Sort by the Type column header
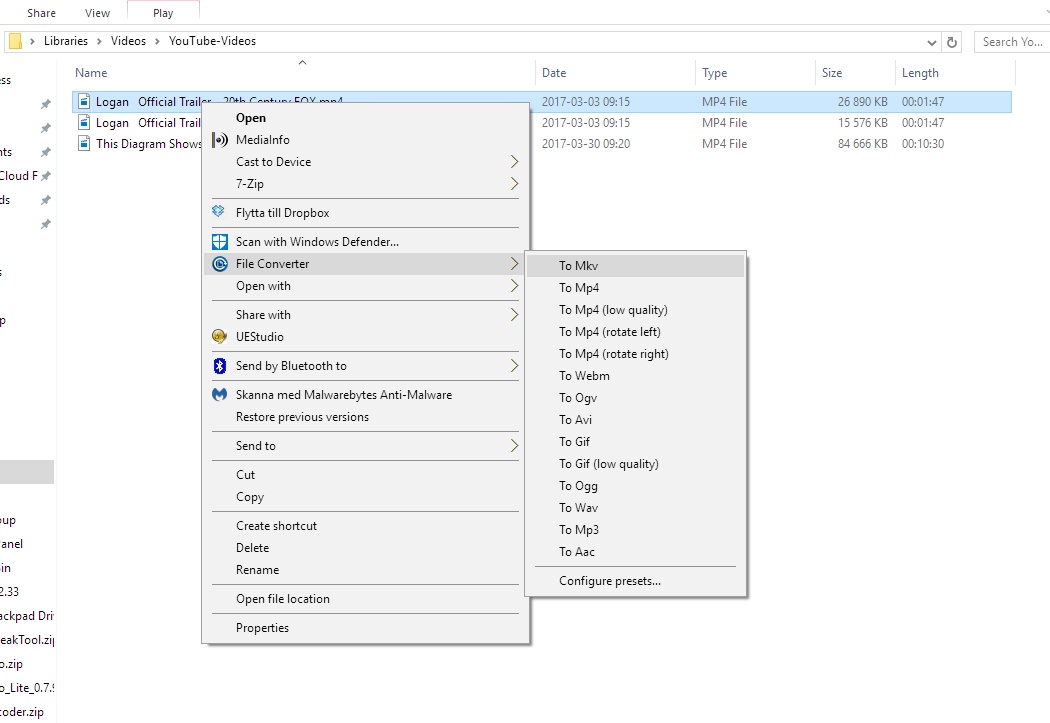This screenshot has height=723, width=1050. click(755, 73)
